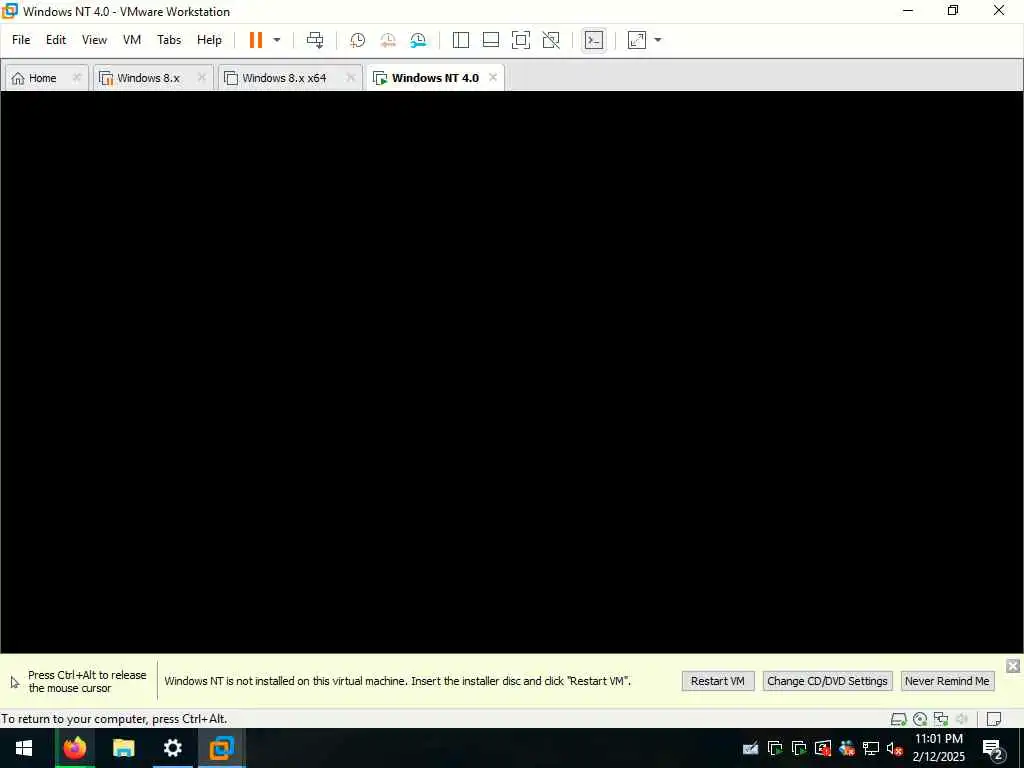Open the Windows Start menu
The height and width of the screenshot is (768, 1024).
pos(24,748)
